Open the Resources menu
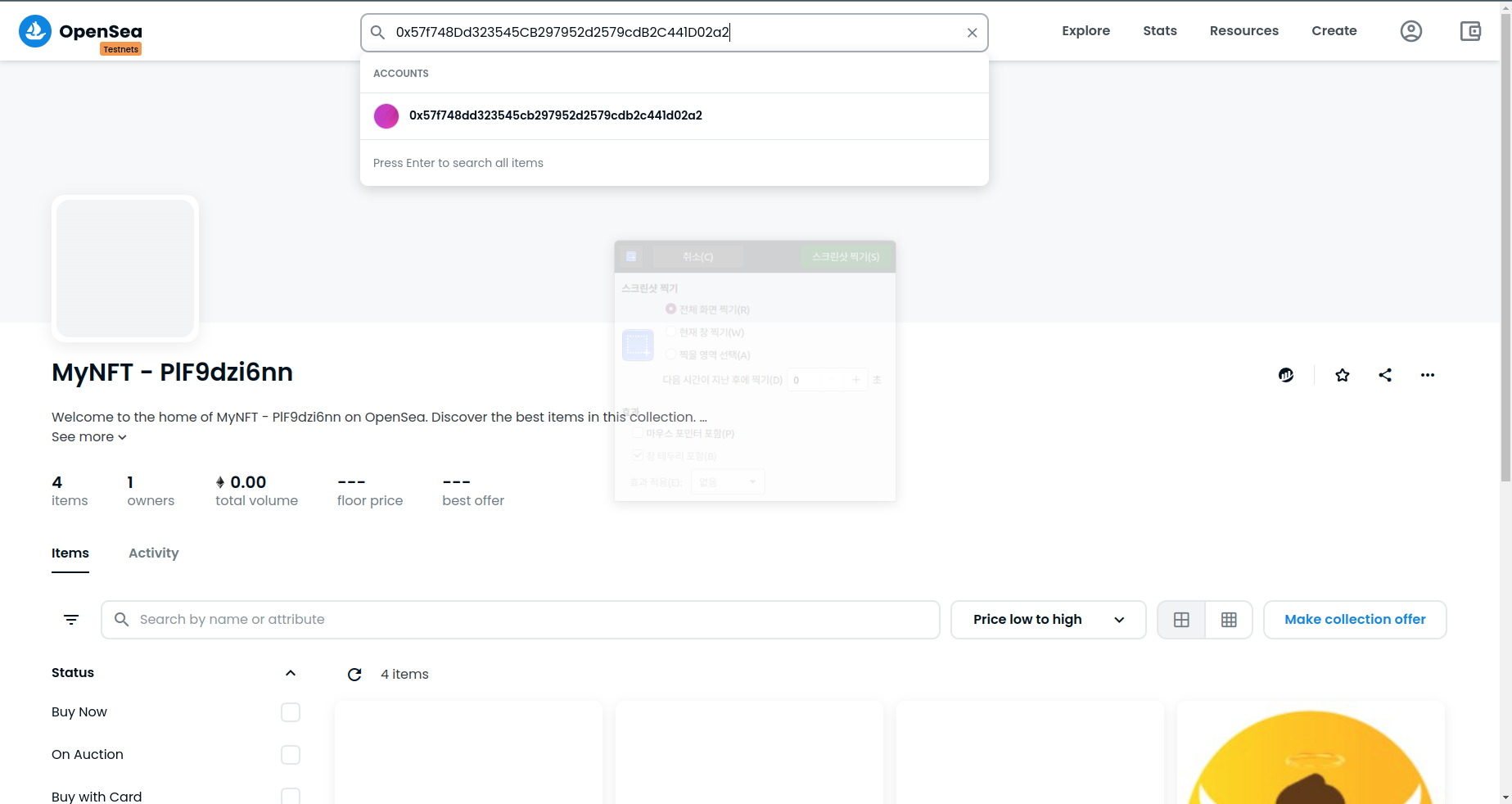 (x=1243, y=31)
